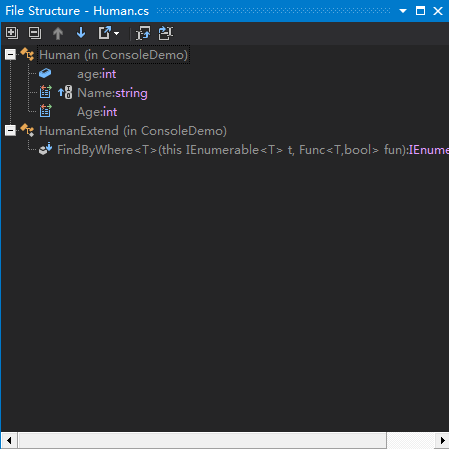Click the interface implementation icon beside Name
Screen dimensions: 449x449
coord(65,92)
